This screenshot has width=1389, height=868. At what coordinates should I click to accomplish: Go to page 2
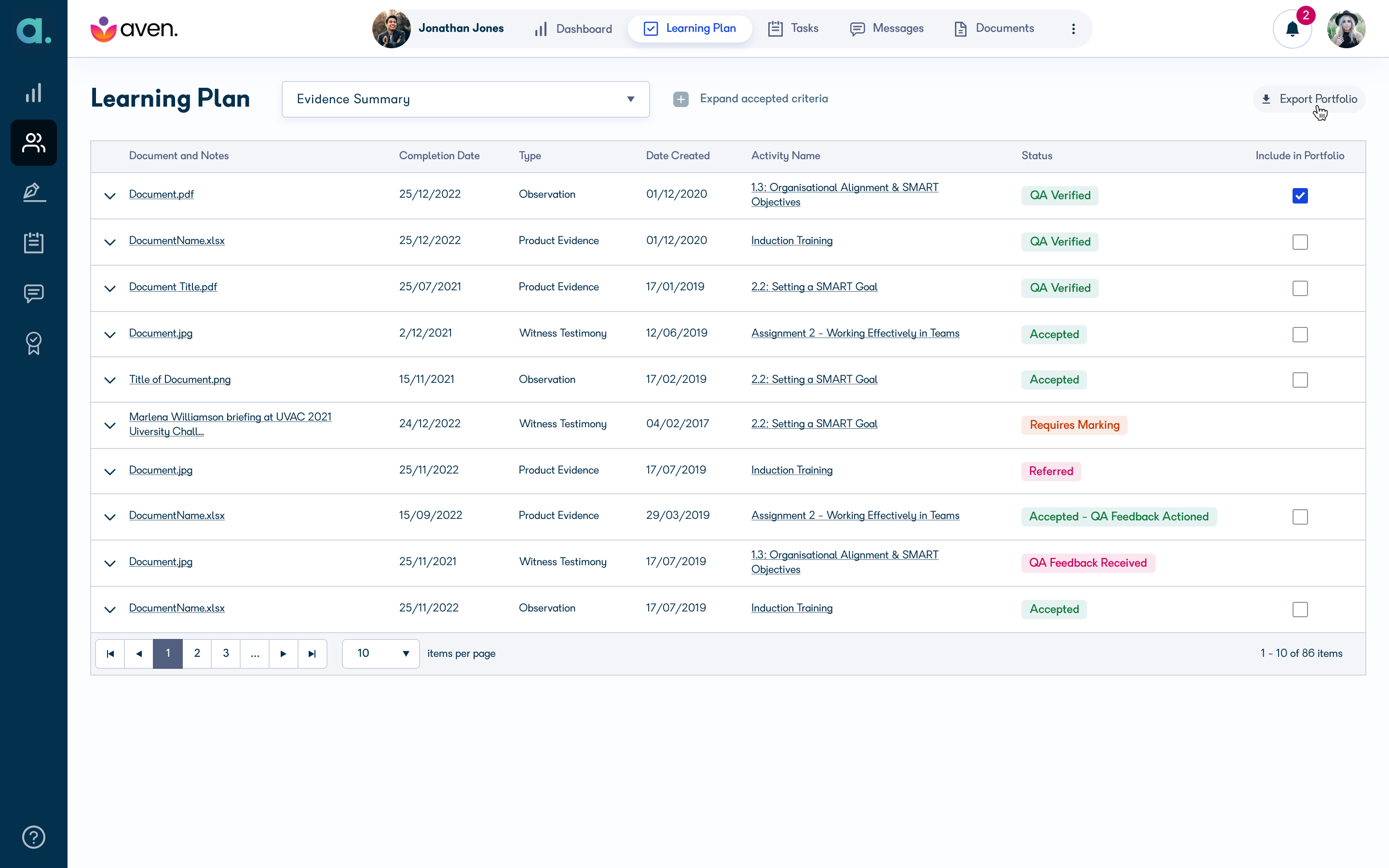(197, 653)
